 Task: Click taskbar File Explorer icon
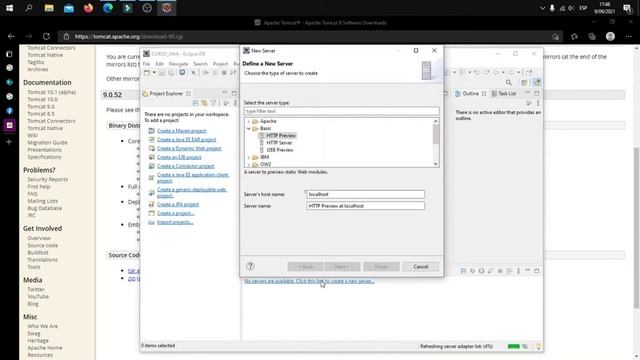pos(49,8)
